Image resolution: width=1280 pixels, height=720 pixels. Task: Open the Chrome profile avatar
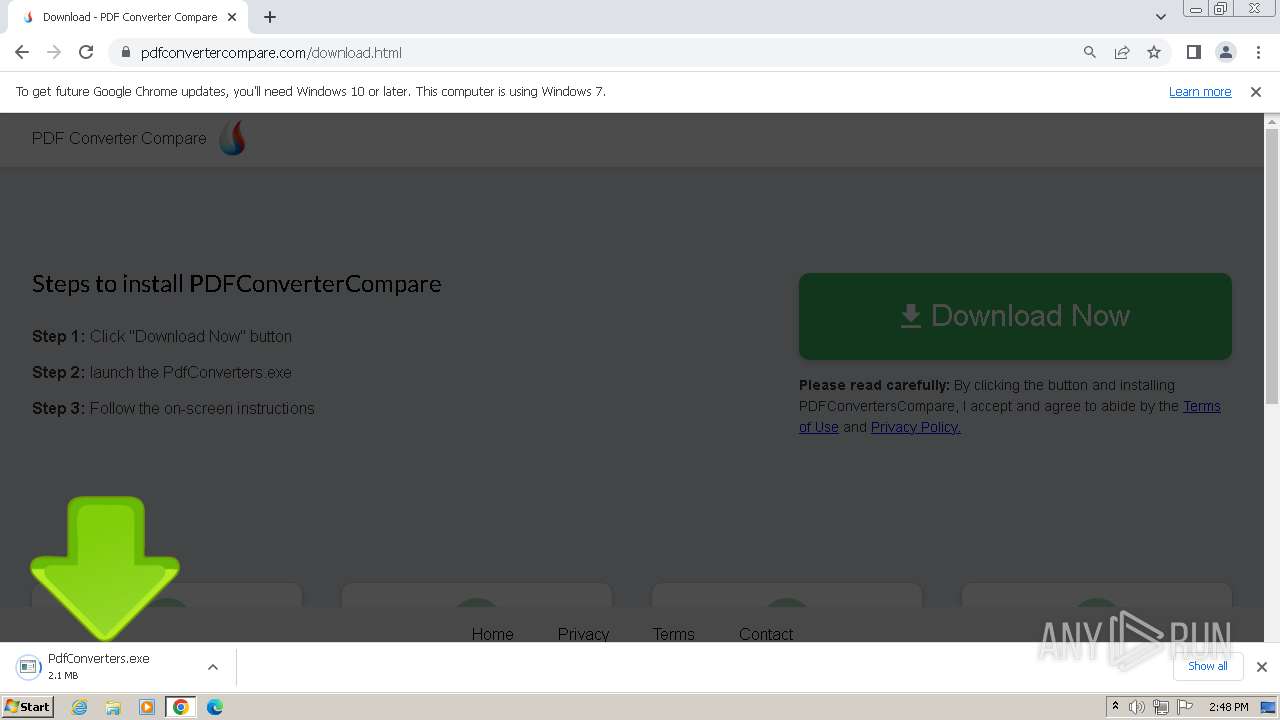coord(1226,52)
